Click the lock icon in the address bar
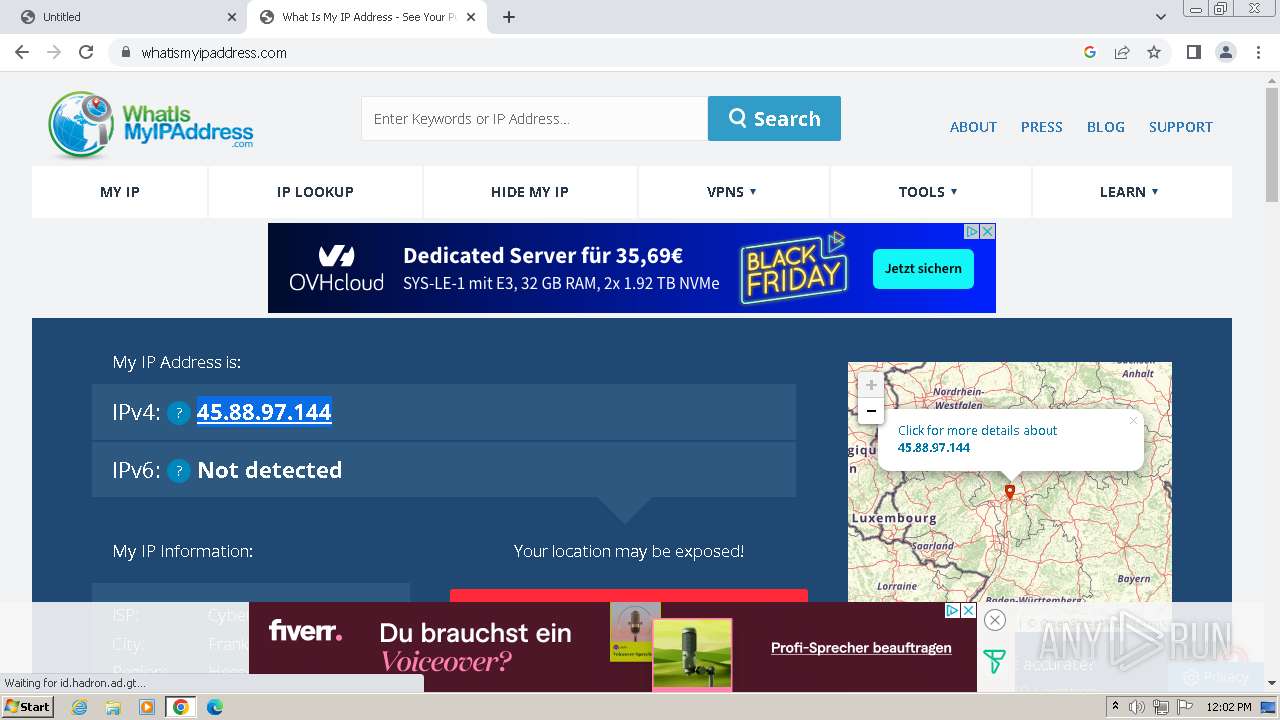The height and width of the screenshot is (720, 1280). (x=126, y=53)
